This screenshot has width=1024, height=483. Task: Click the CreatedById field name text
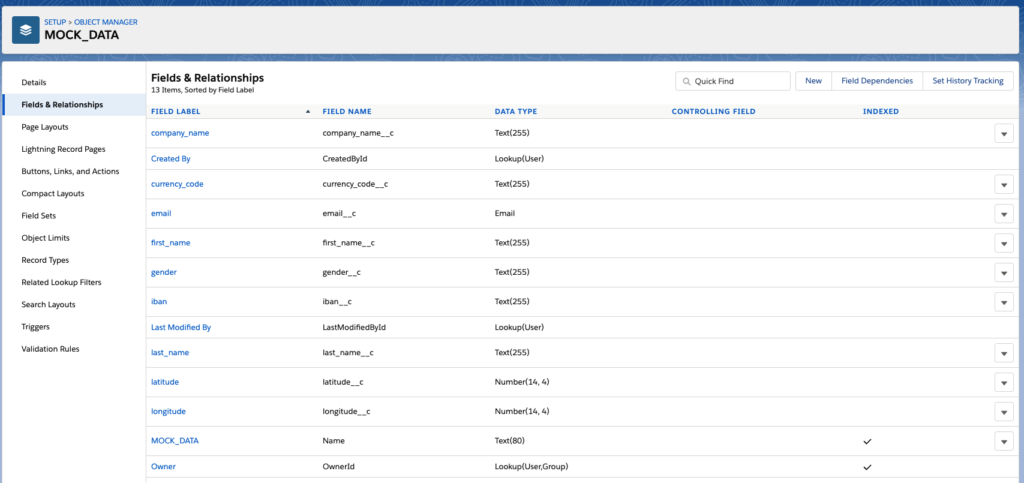pyautogui.click(x=345, y=159)
